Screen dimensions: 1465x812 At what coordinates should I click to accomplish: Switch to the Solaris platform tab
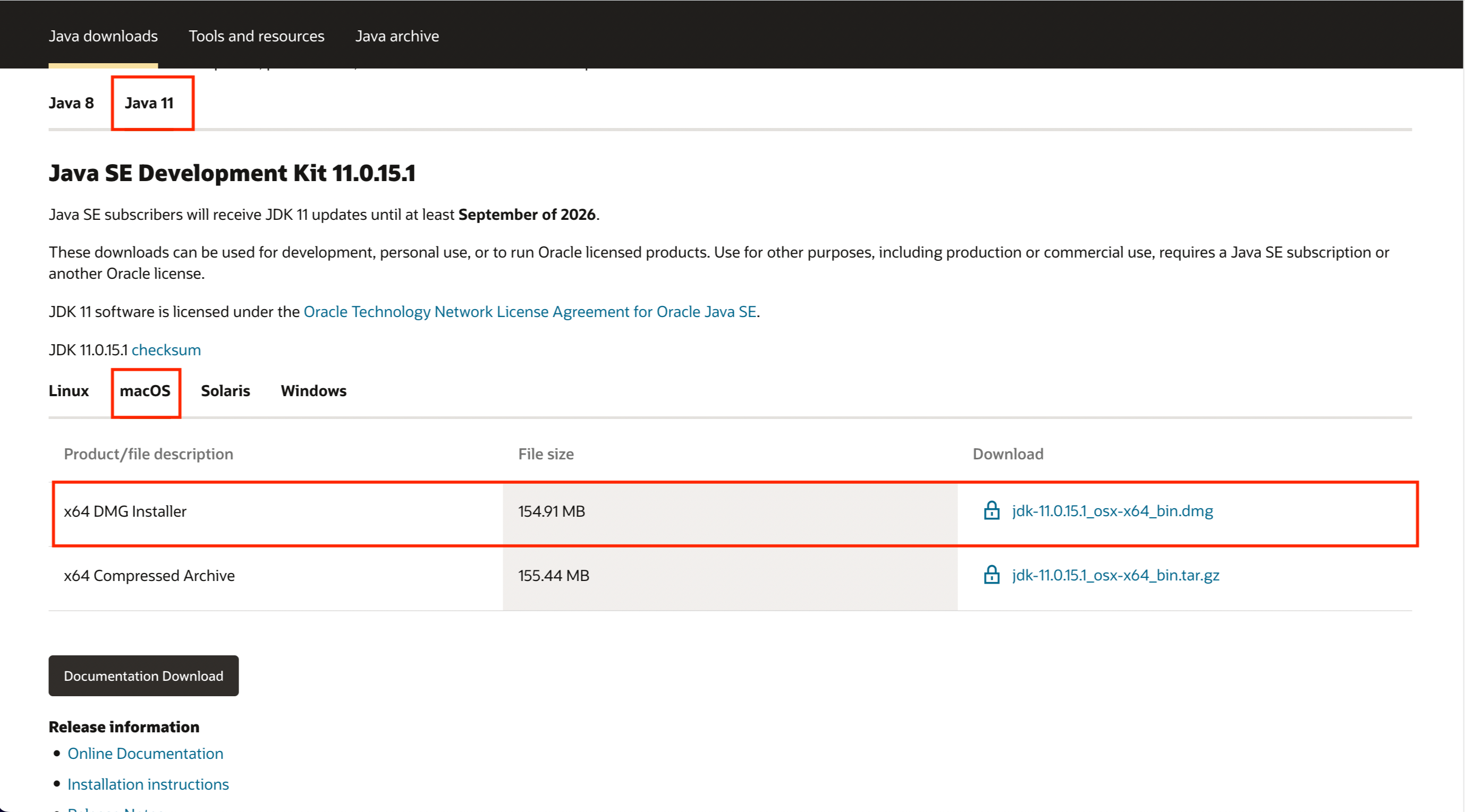click(x=225, y=391)
